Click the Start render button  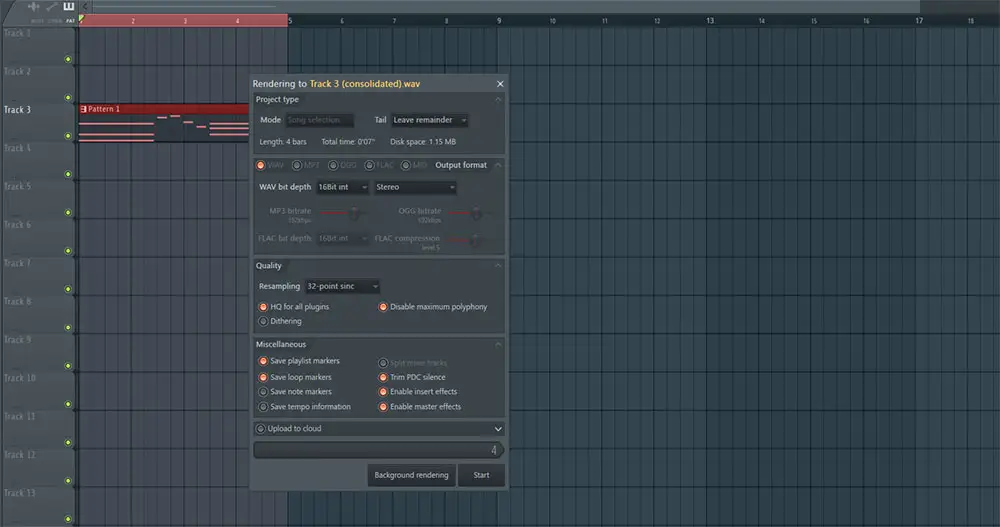tap(481, 475)
